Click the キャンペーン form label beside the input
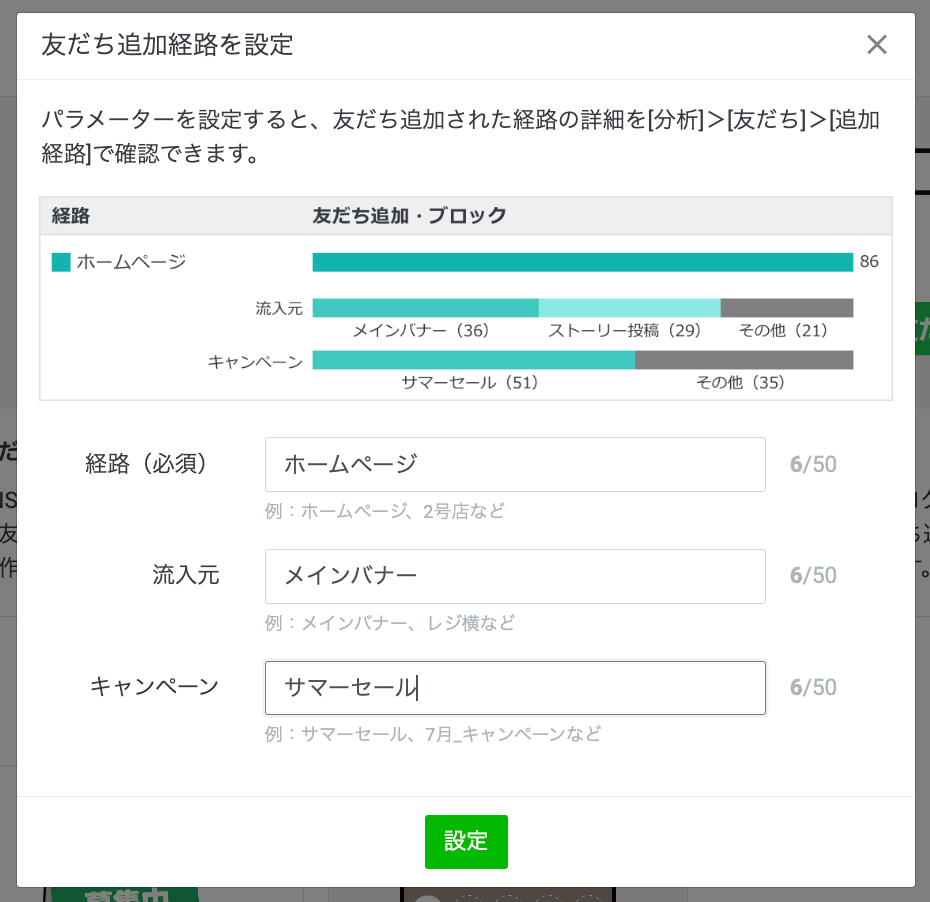Viewport: 930px width, 902px height. 154,686
